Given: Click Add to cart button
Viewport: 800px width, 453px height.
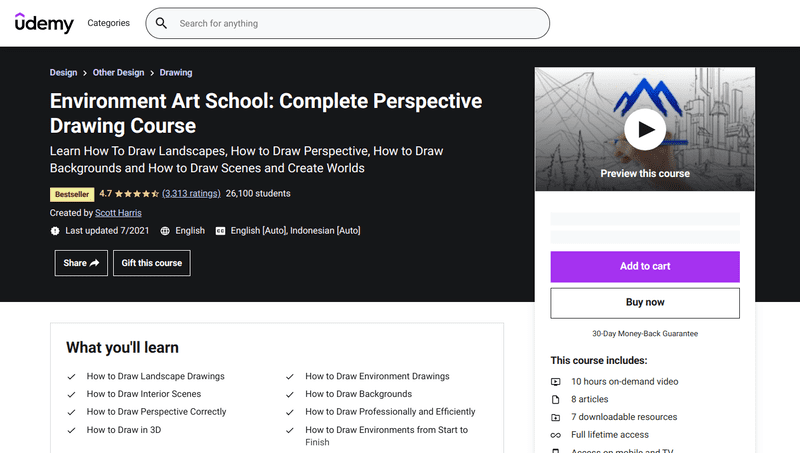Looking at the screenshot, I should (x=645, y=266).
